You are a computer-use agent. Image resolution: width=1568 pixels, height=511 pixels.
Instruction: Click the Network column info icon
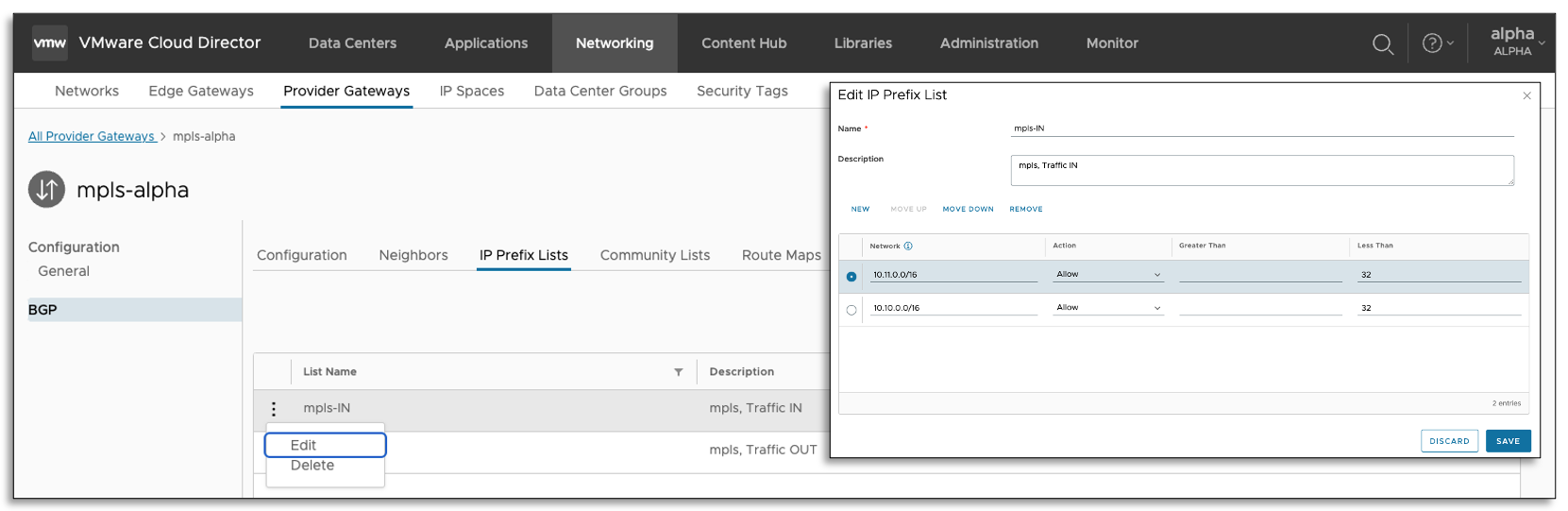908,247
